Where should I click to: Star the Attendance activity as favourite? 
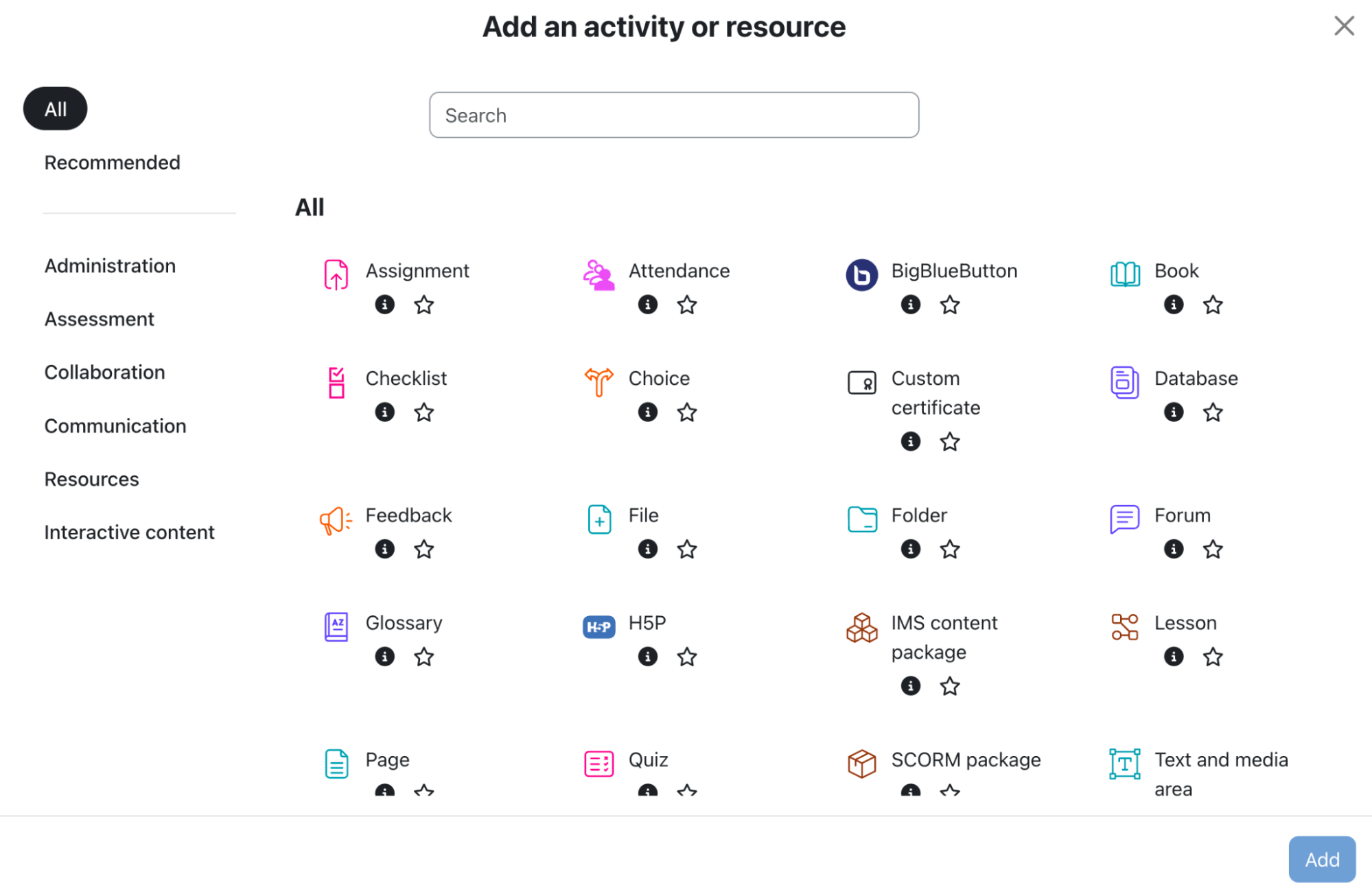click(x=686, y=305)
